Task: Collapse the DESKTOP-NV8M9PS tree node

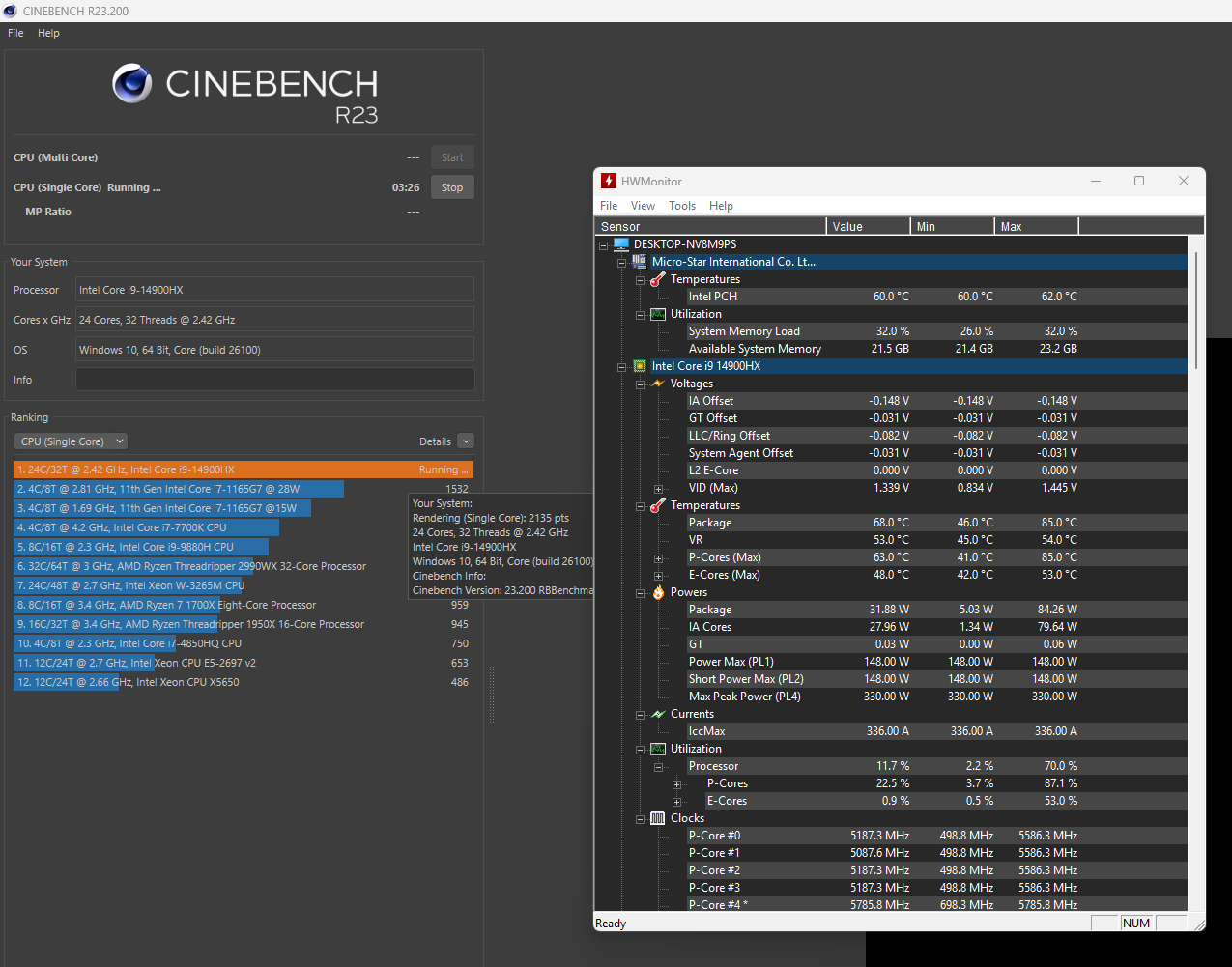Action: 604,244
